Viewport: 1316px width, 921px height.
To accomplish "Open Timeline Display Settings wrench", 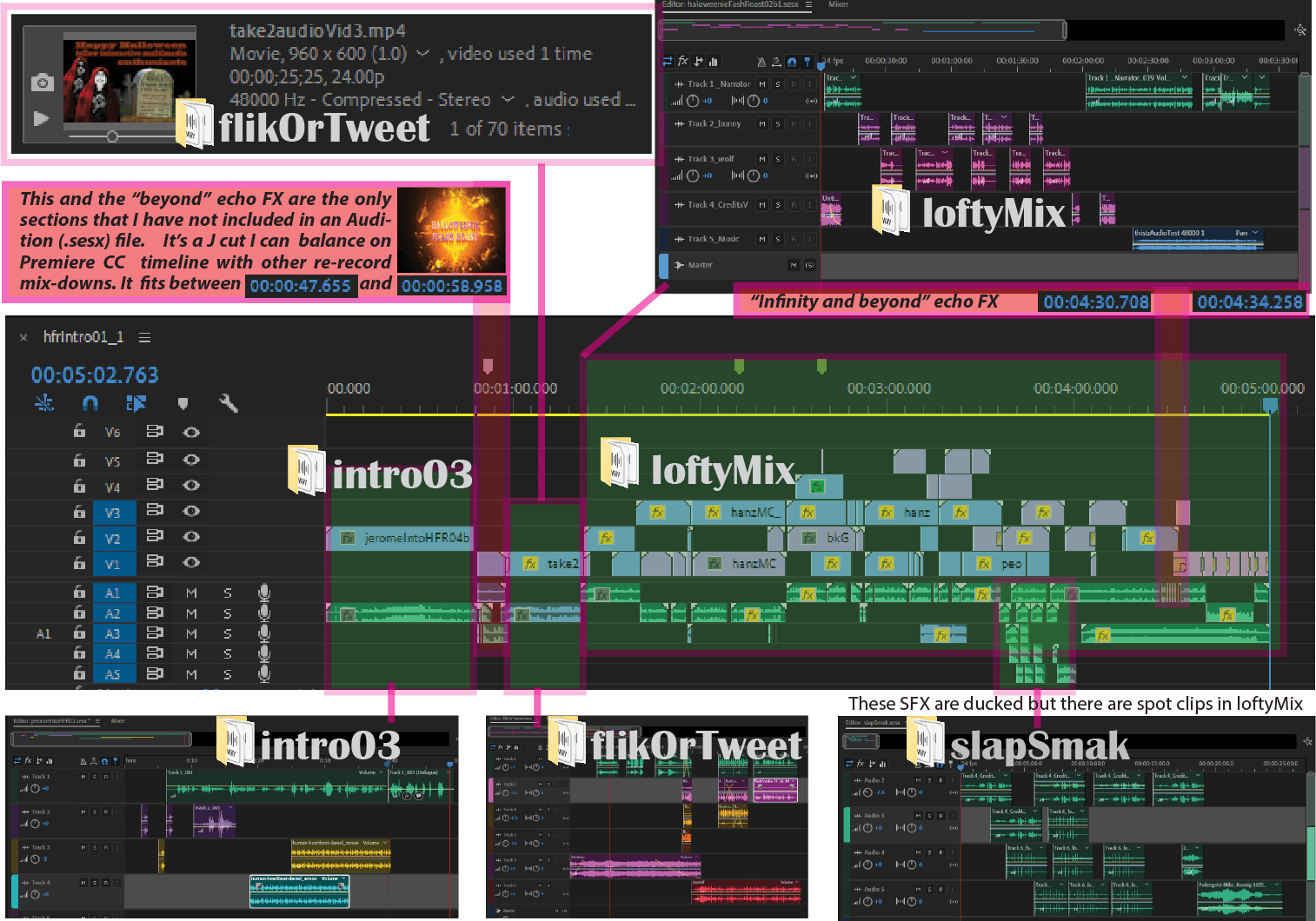I will click(229, 403).
